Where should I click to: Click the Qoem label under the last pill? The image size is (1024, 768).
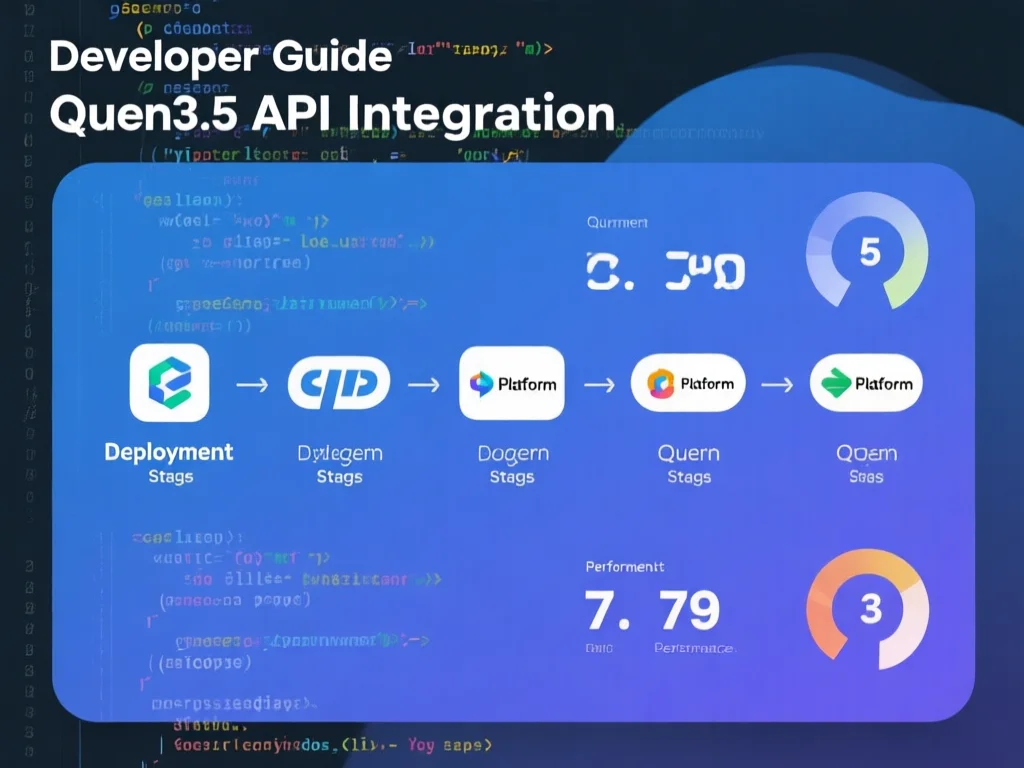[x=866, y=454]
